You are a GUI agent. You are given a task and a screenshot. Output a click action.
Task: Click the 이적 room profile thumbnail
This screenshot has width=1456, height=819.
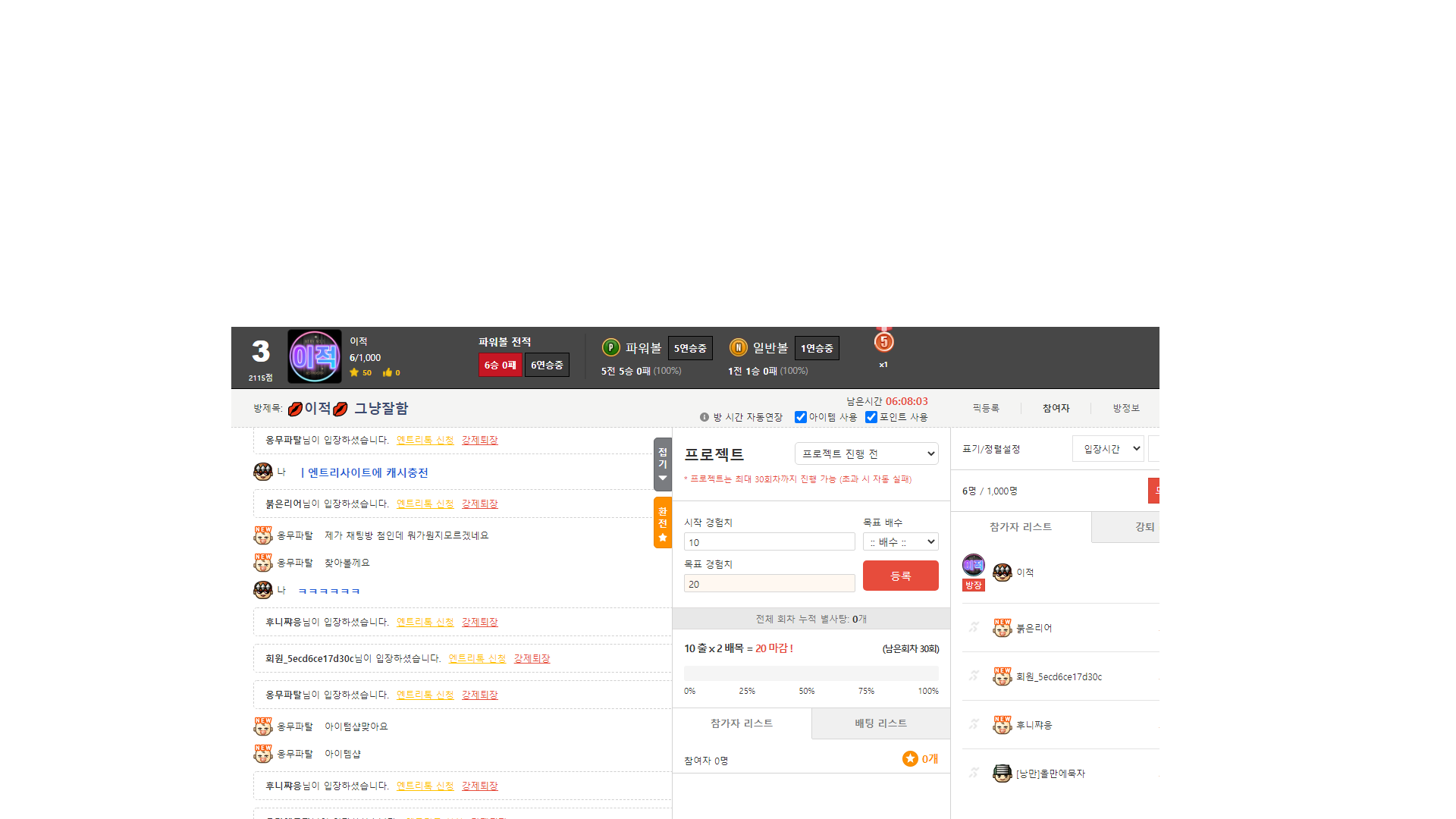coord(315,356)
